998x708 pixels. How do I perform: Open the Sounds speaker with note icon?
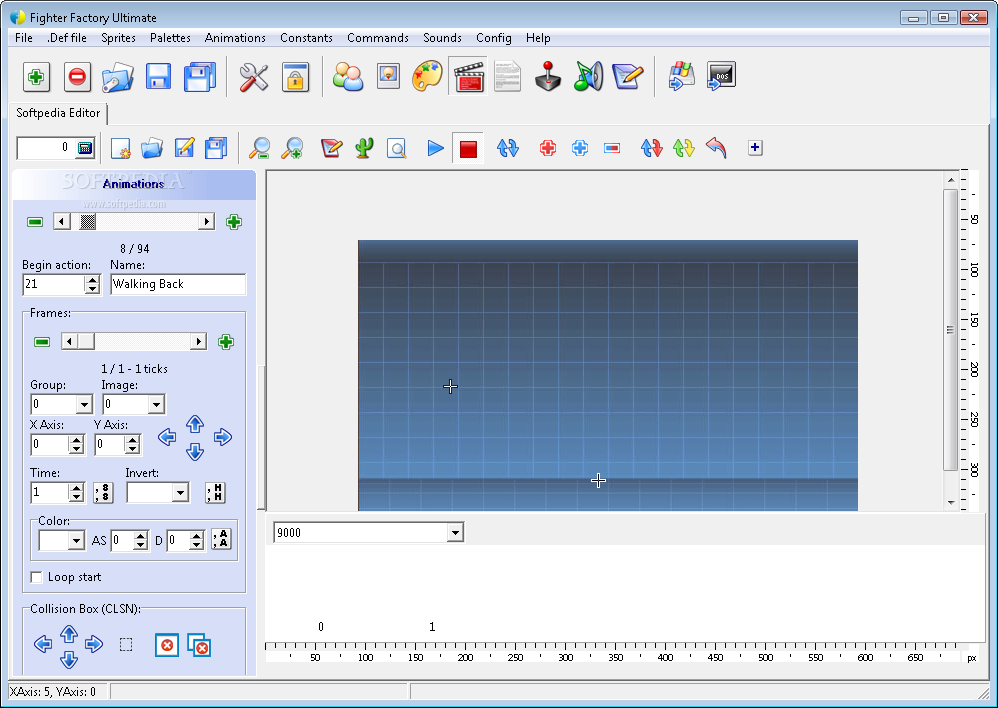coord(588,76)
